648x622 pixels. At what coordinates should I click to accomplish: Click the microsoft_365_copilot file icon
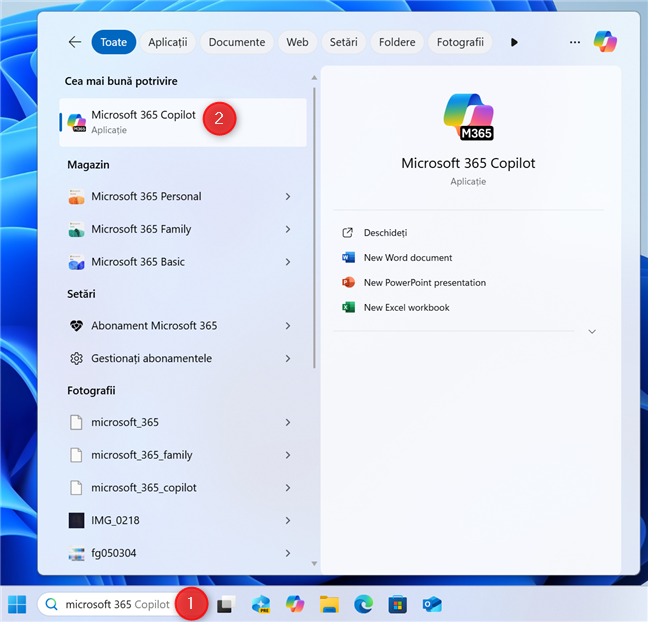point(76,488)
